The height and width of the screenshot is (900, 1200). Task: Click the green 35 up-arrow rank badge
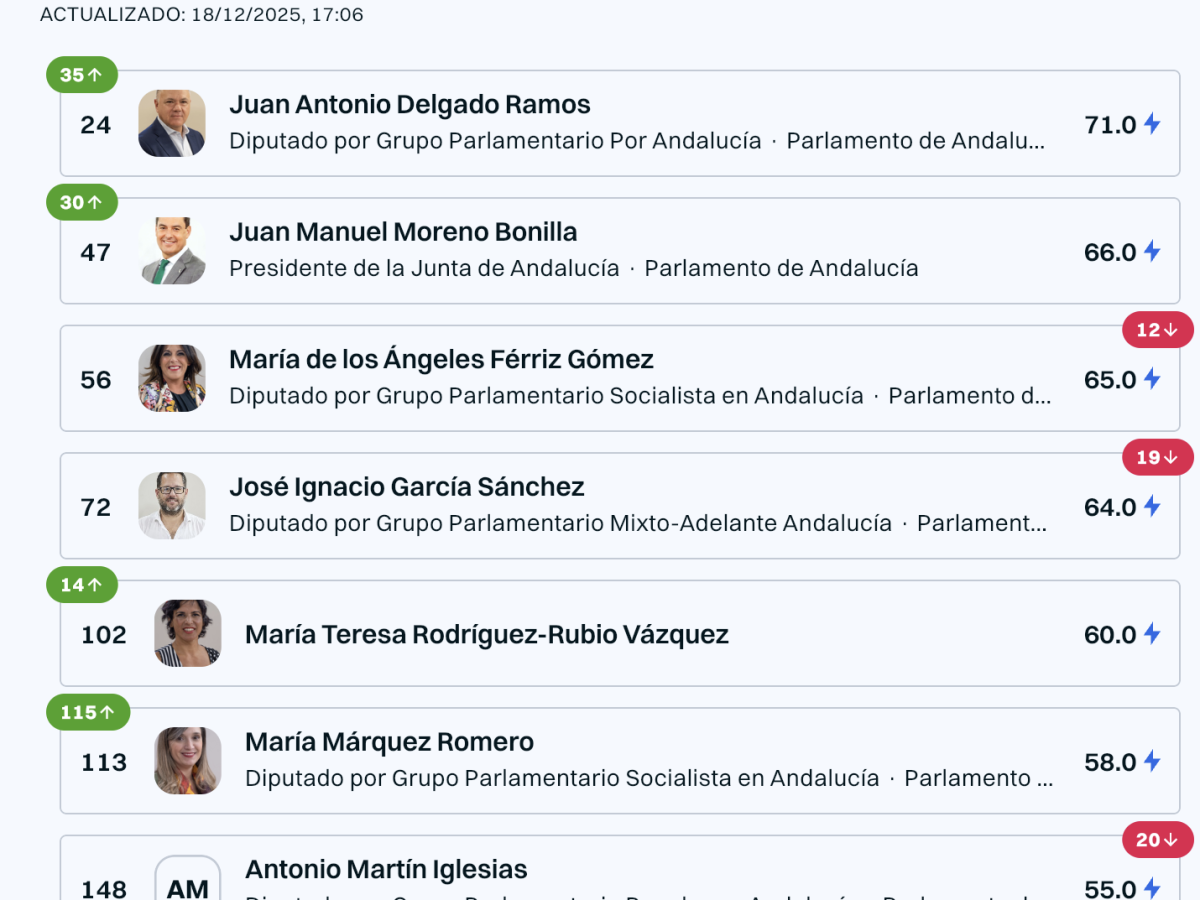point(82,75)
